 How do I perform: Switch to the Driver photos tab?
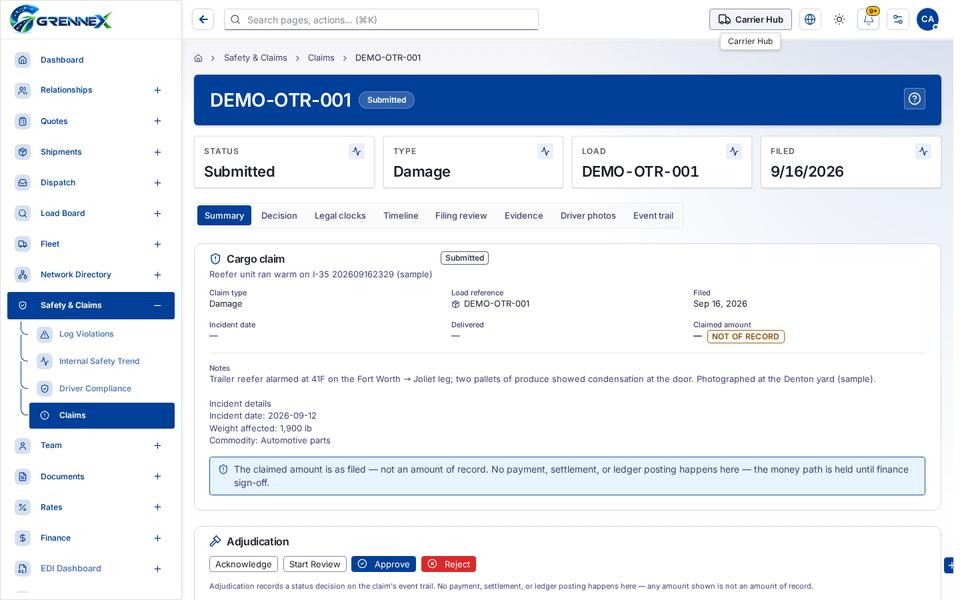pos(588,216)
